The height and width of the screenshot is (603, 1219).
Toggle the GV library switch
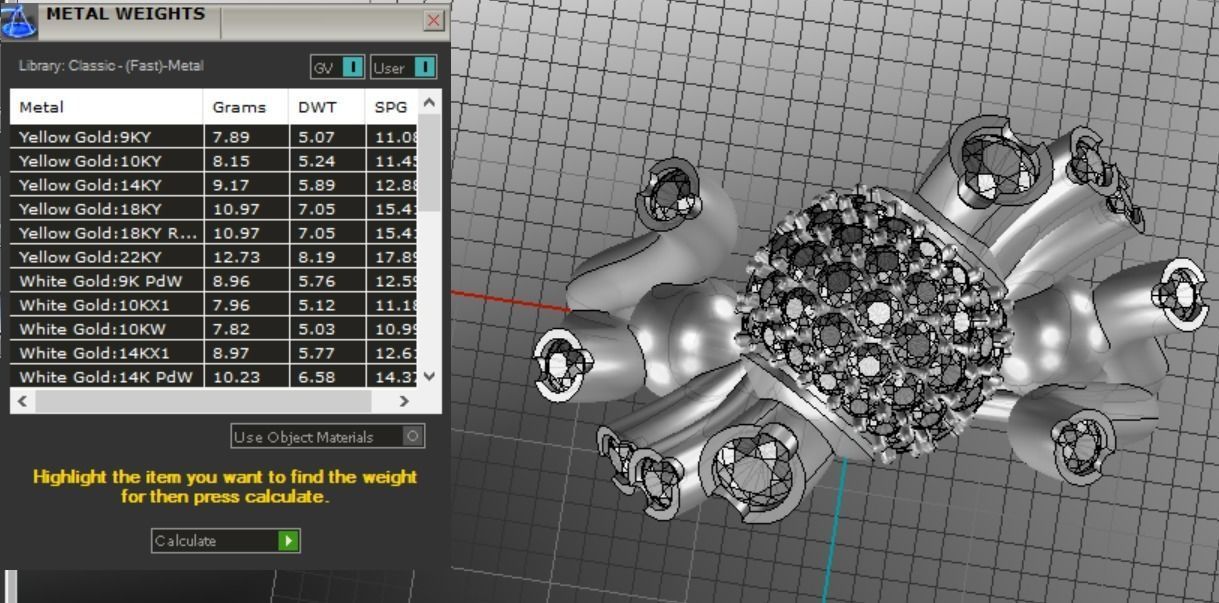(353, 67)
